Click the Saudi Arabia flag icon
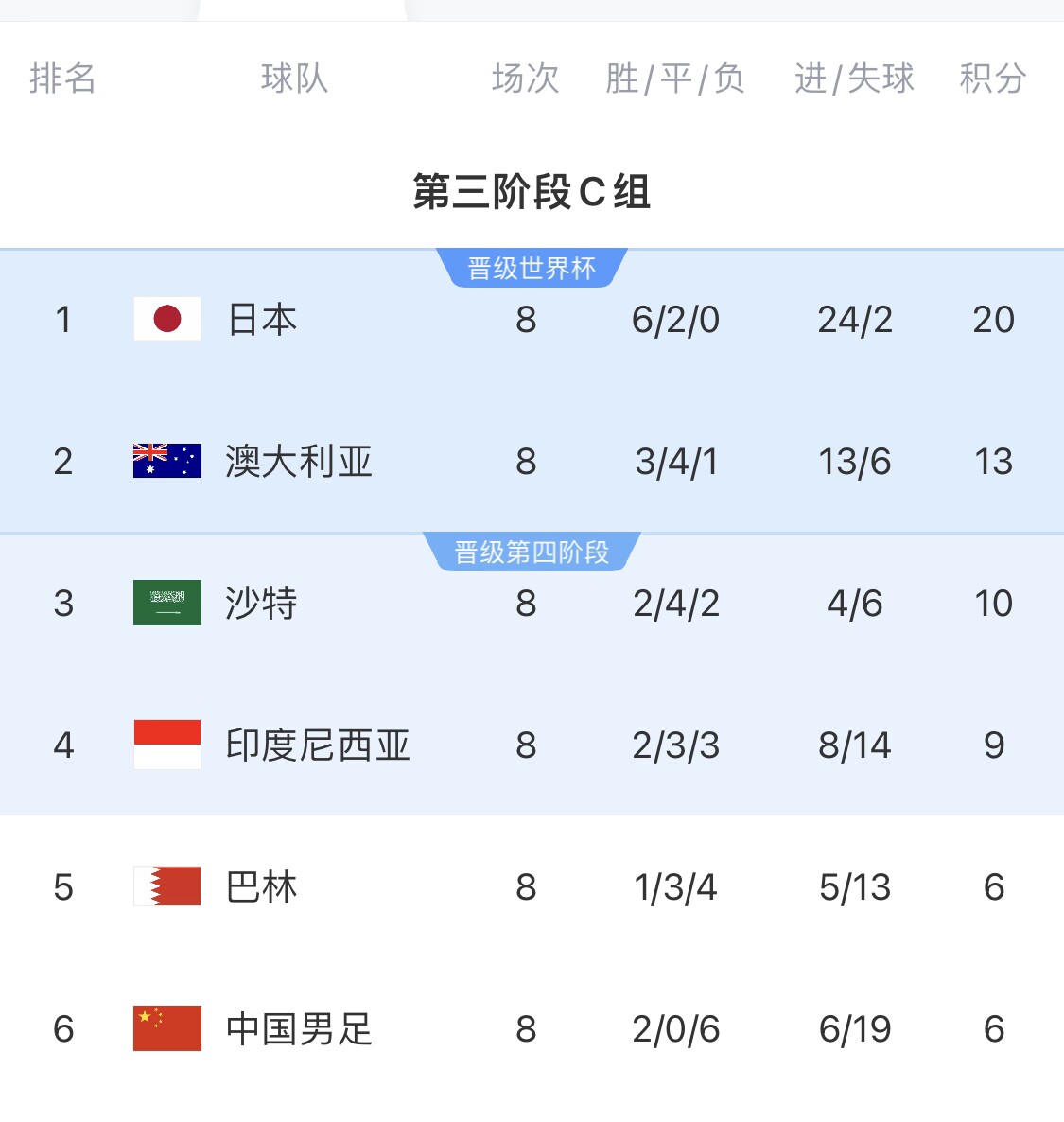 (167, 603)
